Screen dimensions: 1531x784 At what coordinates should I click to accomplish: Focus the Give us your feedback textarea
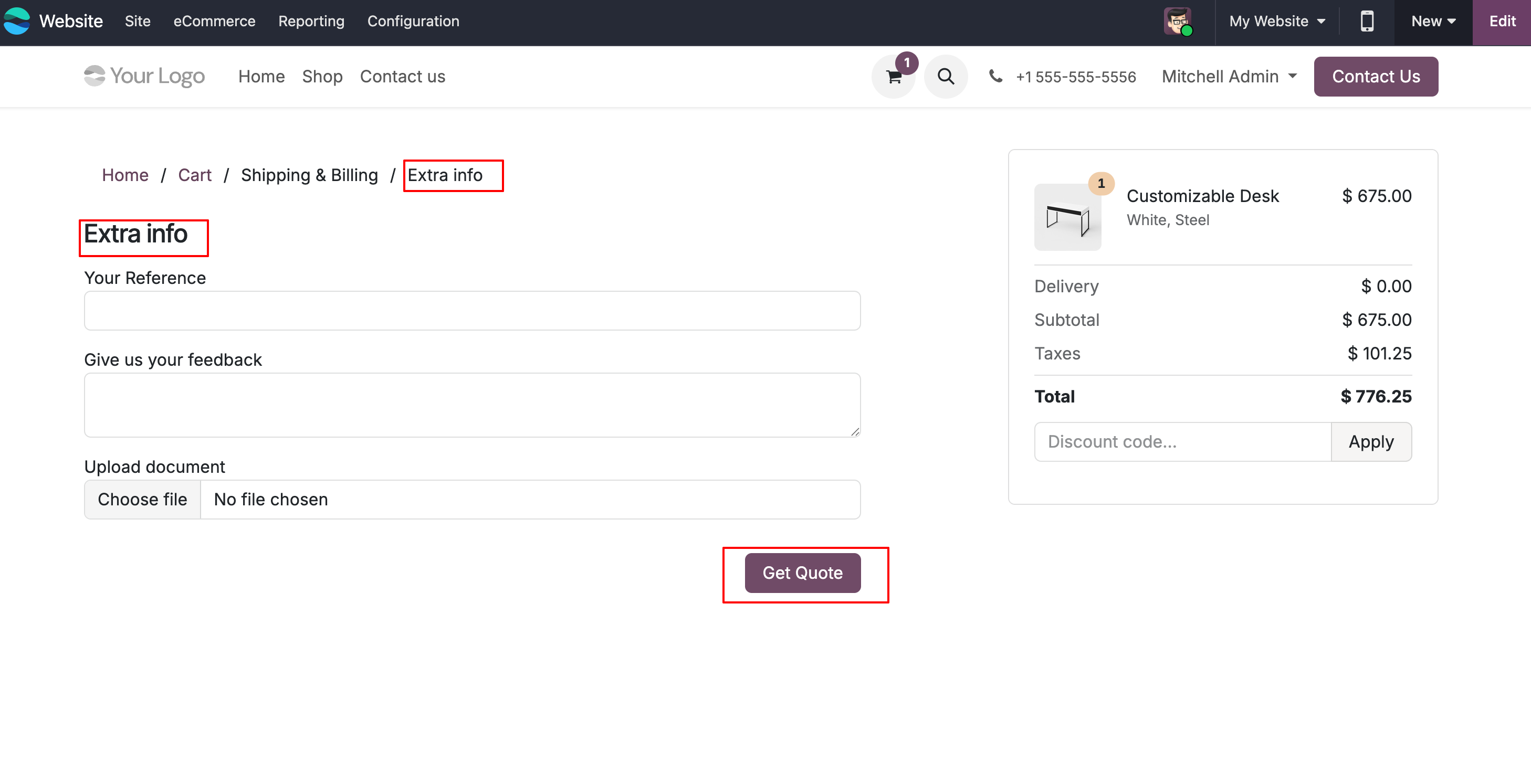(473, 405)
